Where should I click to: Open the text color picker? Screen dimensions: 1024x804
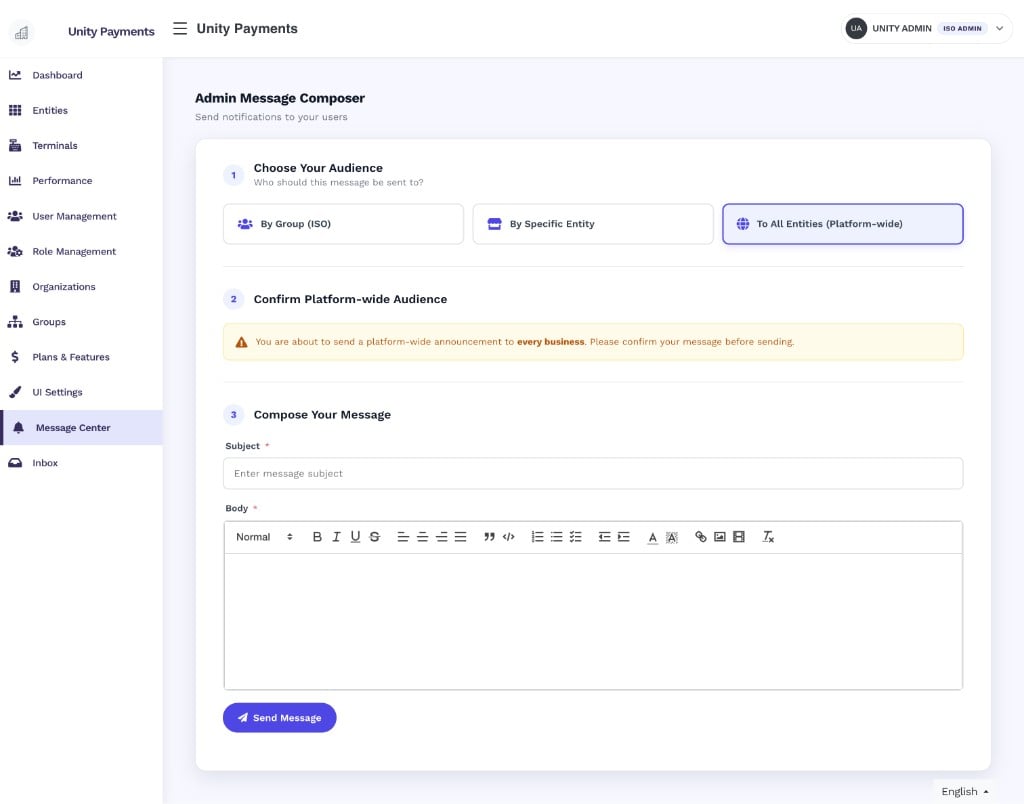[652, 538]
